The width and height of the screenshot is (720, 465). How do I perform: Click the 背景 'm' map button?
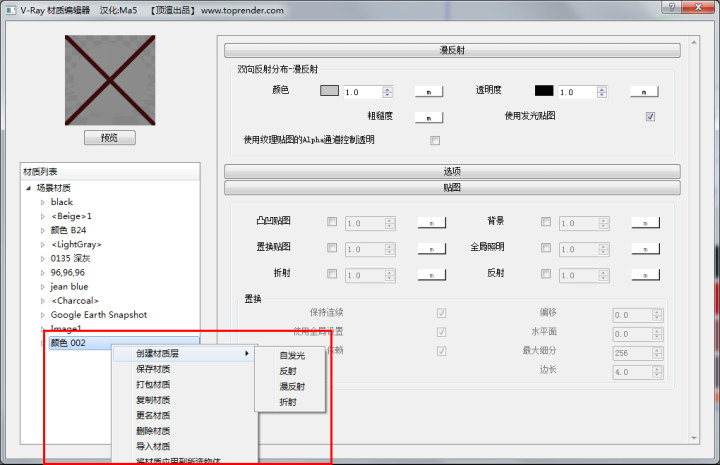coord(644,222)
